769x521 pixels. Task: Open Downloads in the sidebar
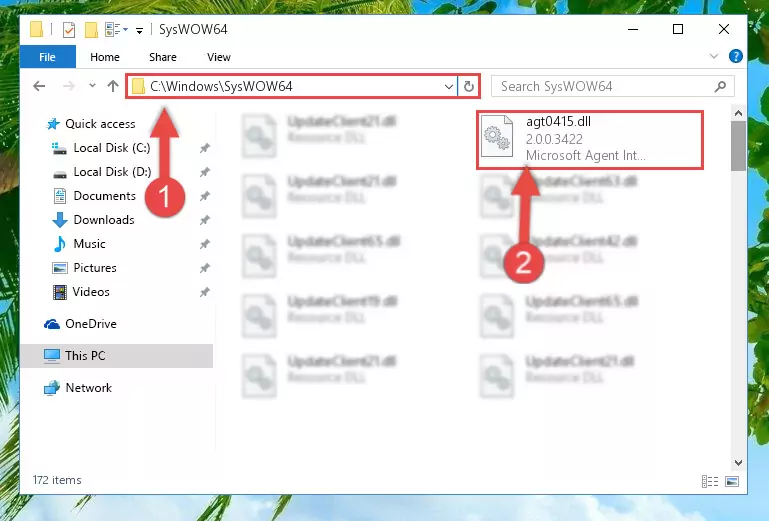click(104, 220)
